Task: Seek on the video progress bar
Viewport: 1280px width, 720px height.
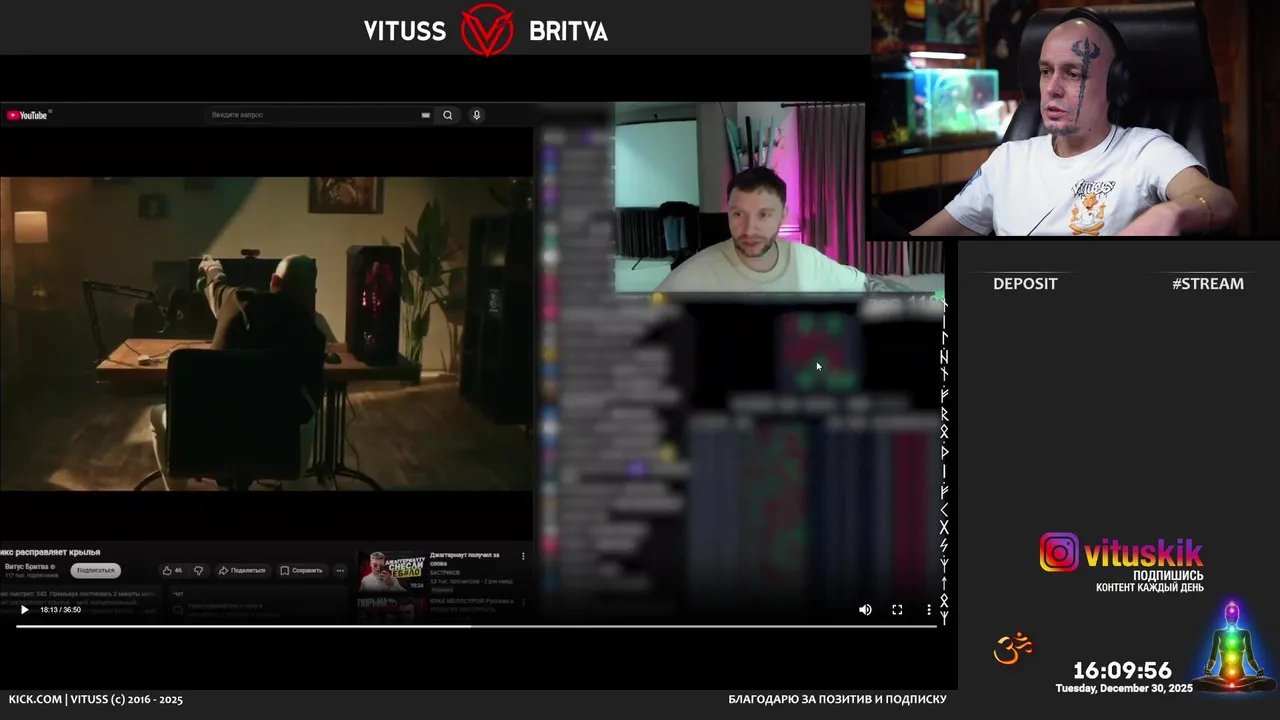Action: (476, 626)
